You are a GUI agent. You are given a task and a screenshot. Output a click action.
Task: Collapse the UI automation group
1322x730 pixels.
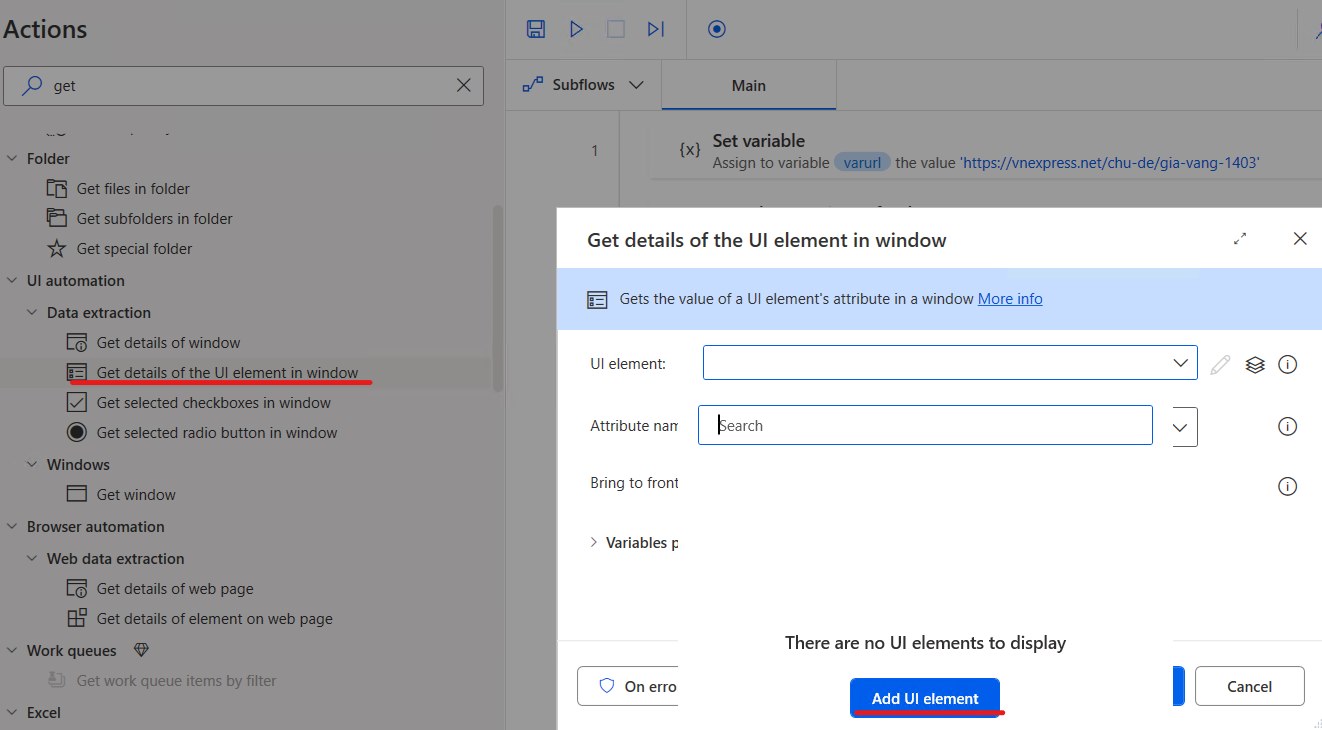13,280
